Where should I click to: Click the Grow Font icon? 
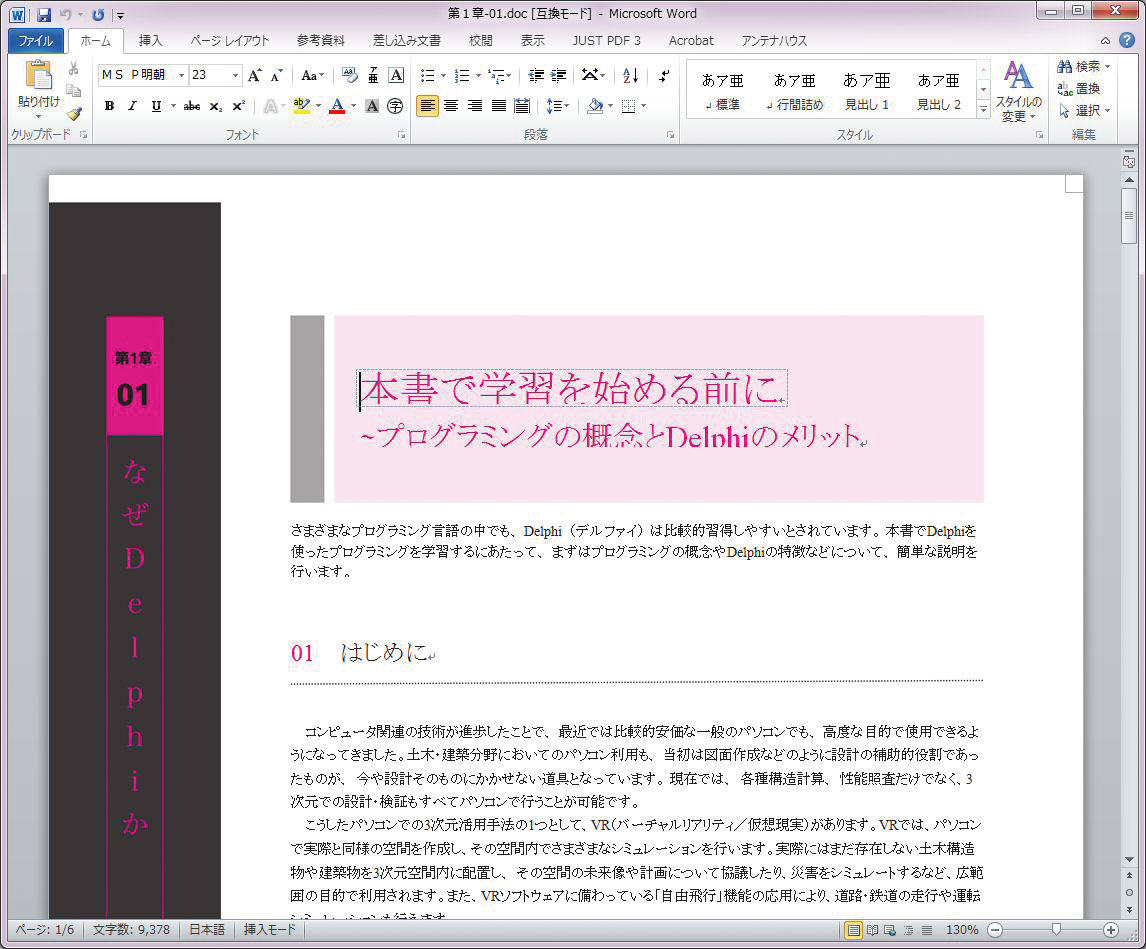(x=254, y=75)
